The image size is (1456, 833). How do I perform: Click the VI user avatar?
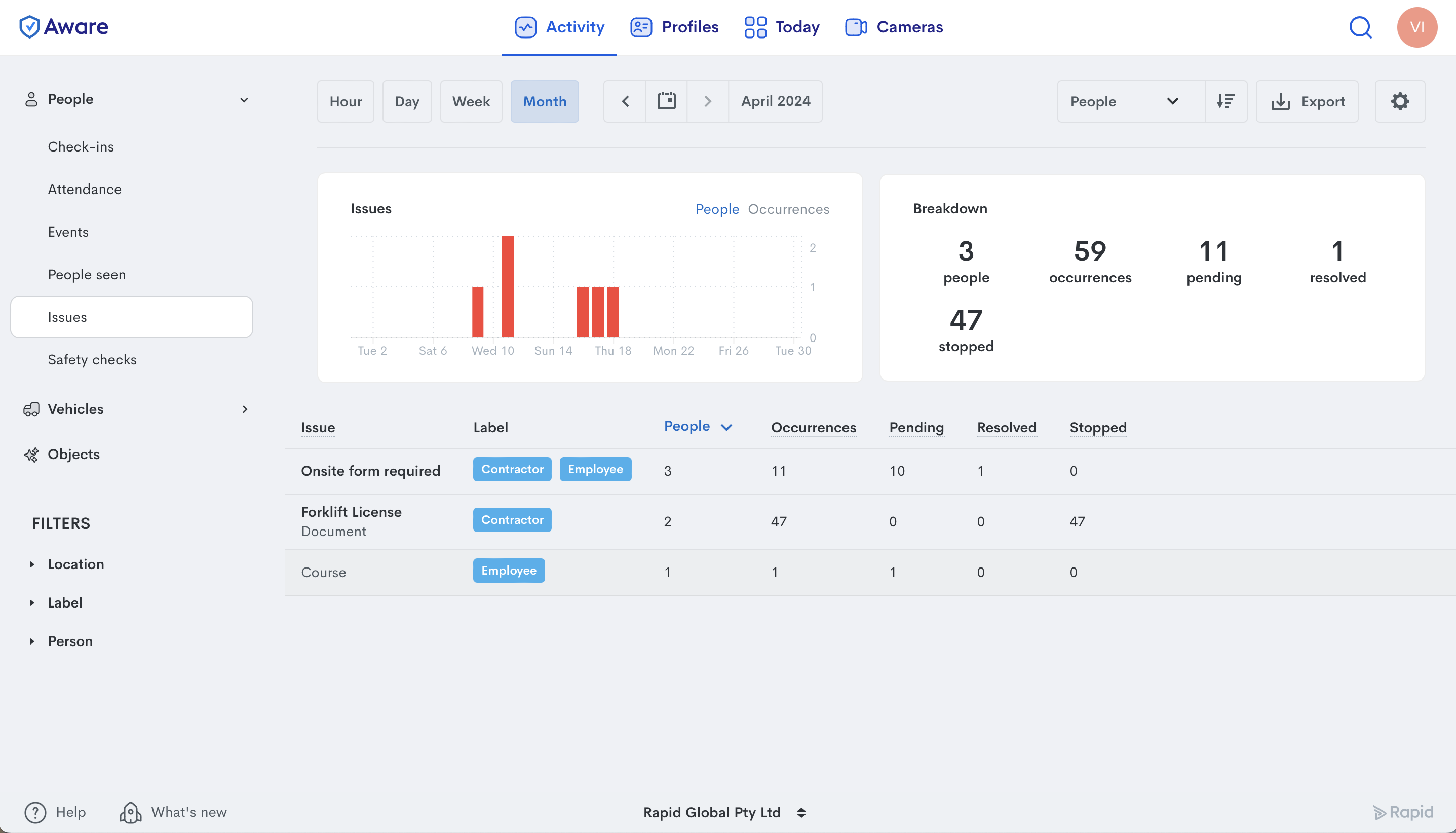[1416, 27]
